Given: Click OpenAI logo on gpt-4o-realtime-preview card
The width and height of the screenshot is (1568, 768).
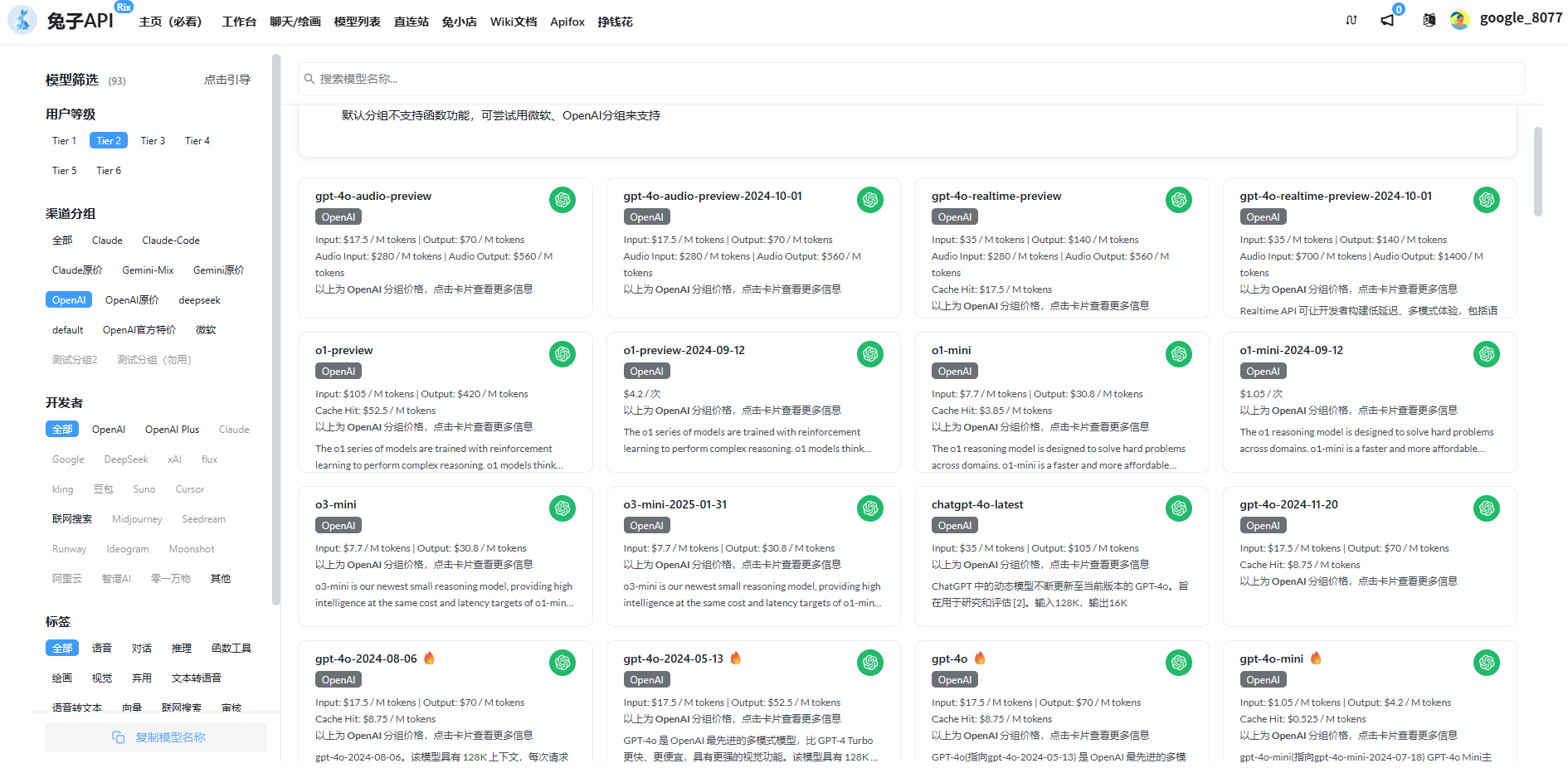Looking at the screenshot, I should click(1179, 200).
